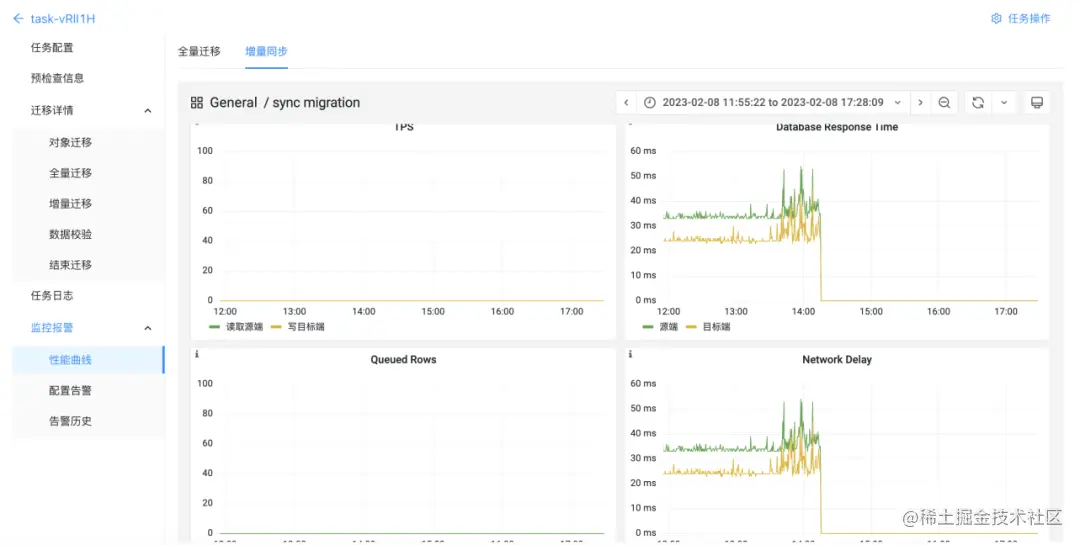Open the dashboard grid icon next to General
This screenshot has width=1080, height=545.
pos(197,103)
